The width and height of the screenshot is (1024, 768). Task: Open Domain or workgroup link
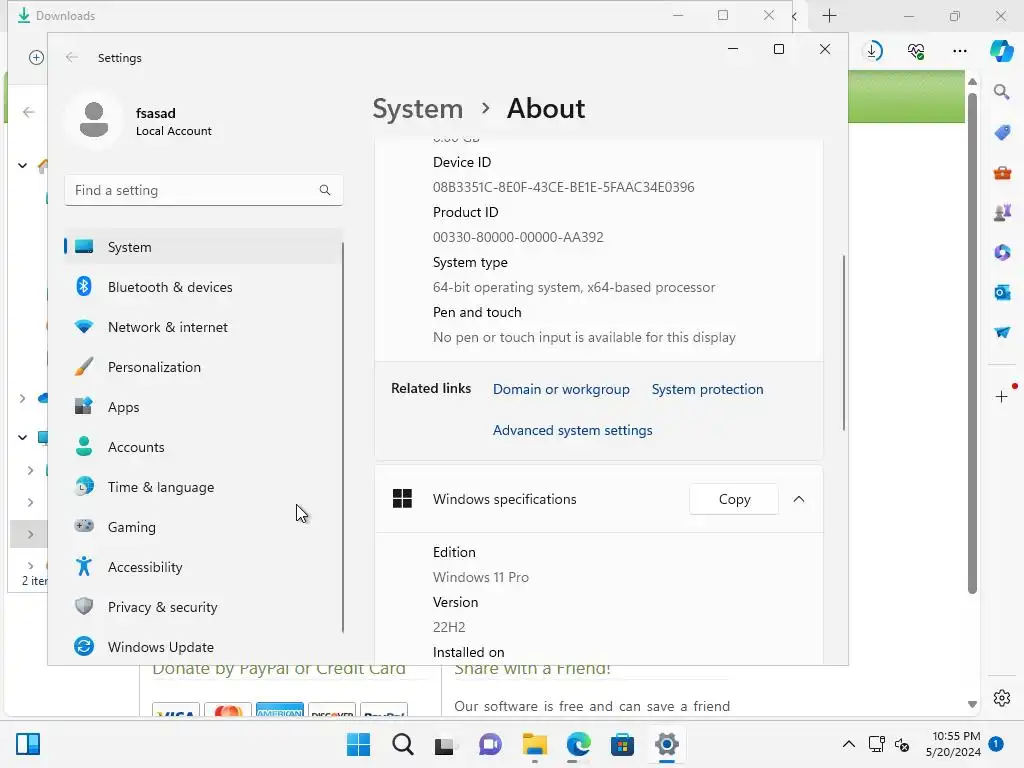click(561, 389)
